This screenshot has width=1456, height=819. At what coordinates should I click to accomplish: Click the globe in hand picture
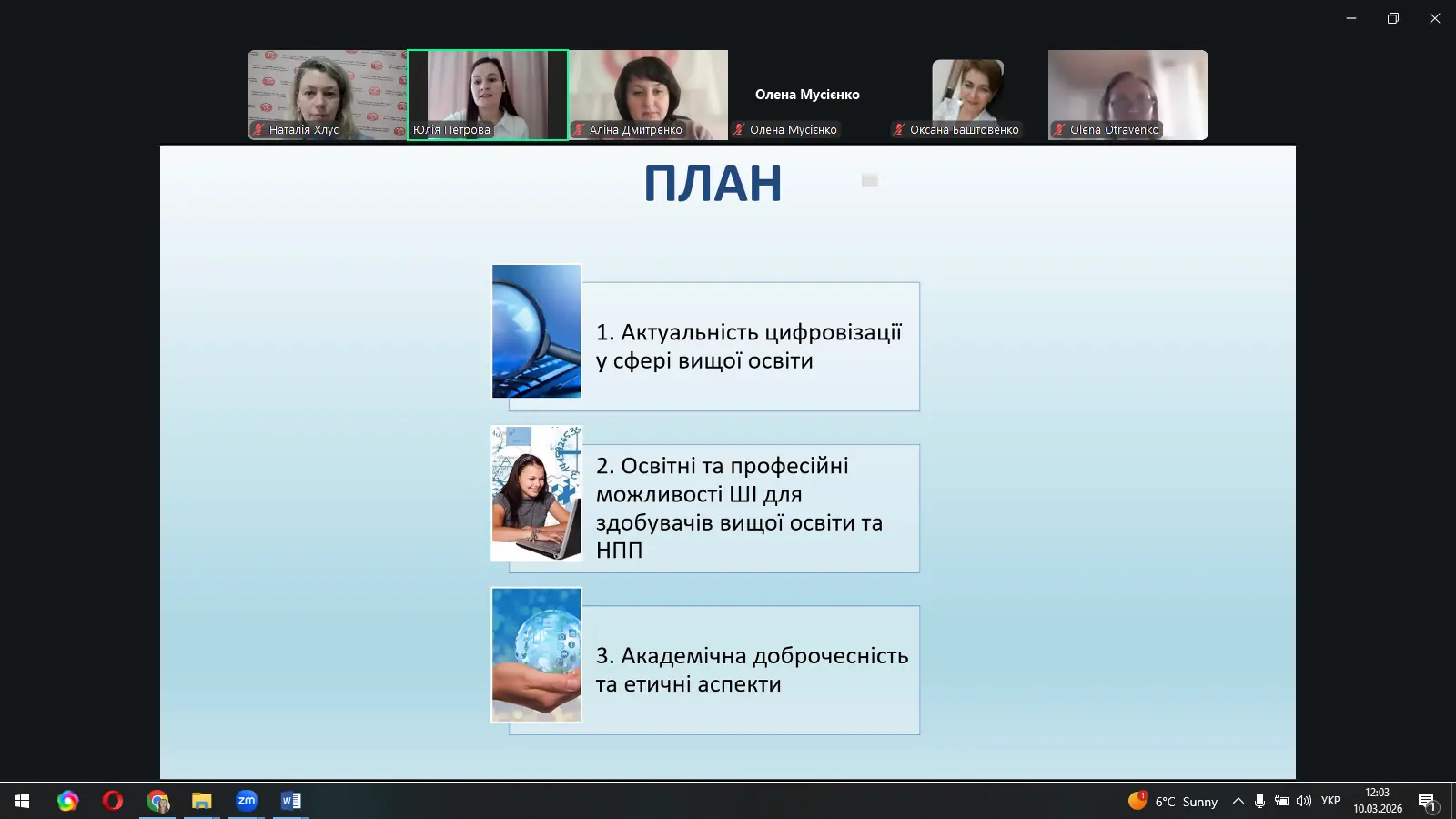click(536, 654)
